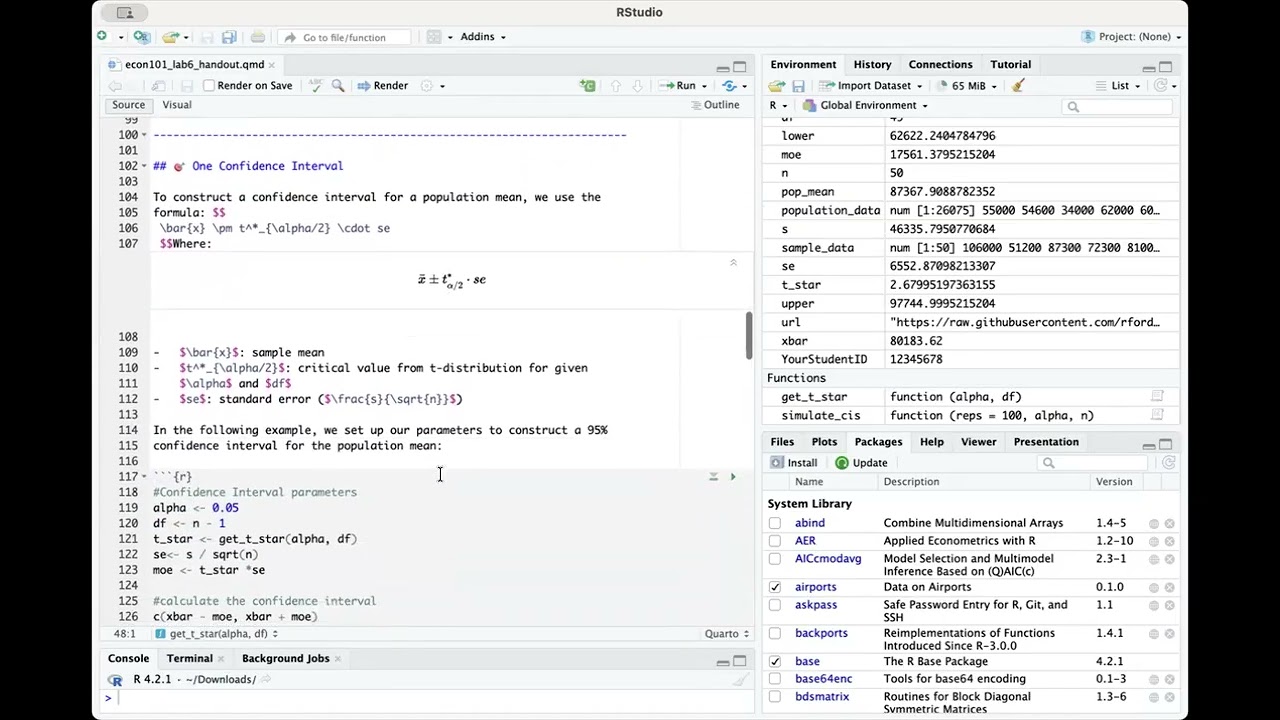Uncheck the airports package checkbox
Viewport: 1280px width, 720px height.
point(775,587)
